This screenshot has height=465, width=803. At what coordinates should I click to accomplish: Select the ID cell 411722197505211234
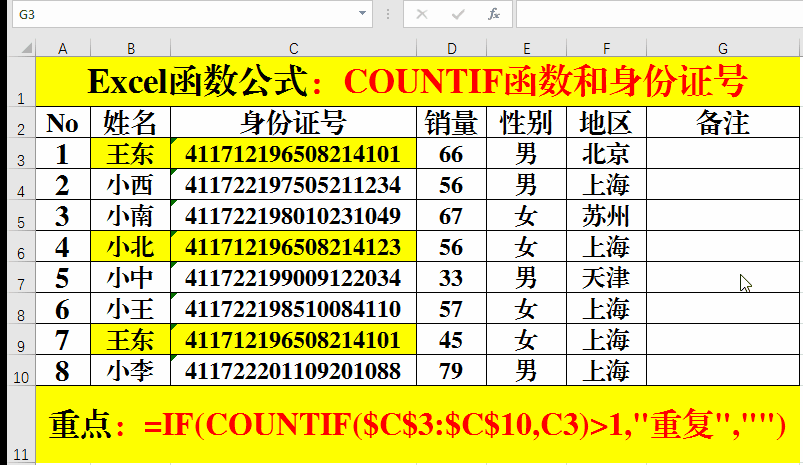293,185
